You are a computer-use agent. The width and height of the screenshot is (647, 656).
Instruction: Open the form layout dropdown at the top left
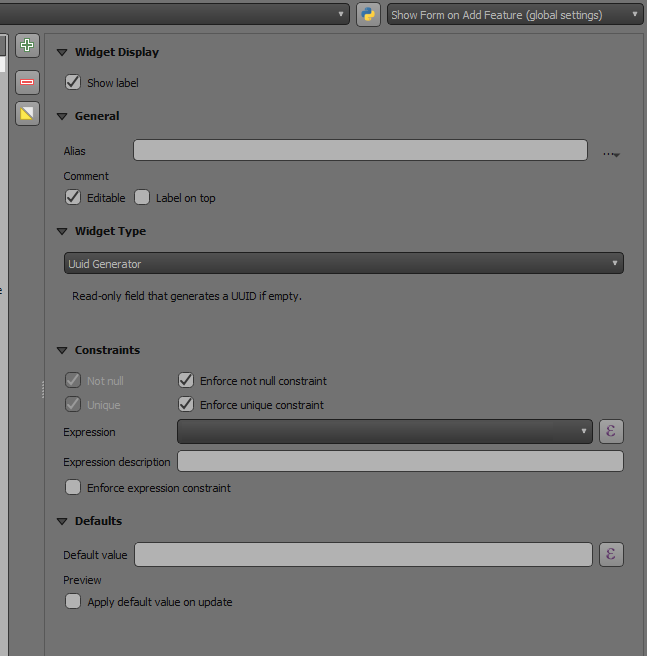pyautogui.click(x=175, y=15)
